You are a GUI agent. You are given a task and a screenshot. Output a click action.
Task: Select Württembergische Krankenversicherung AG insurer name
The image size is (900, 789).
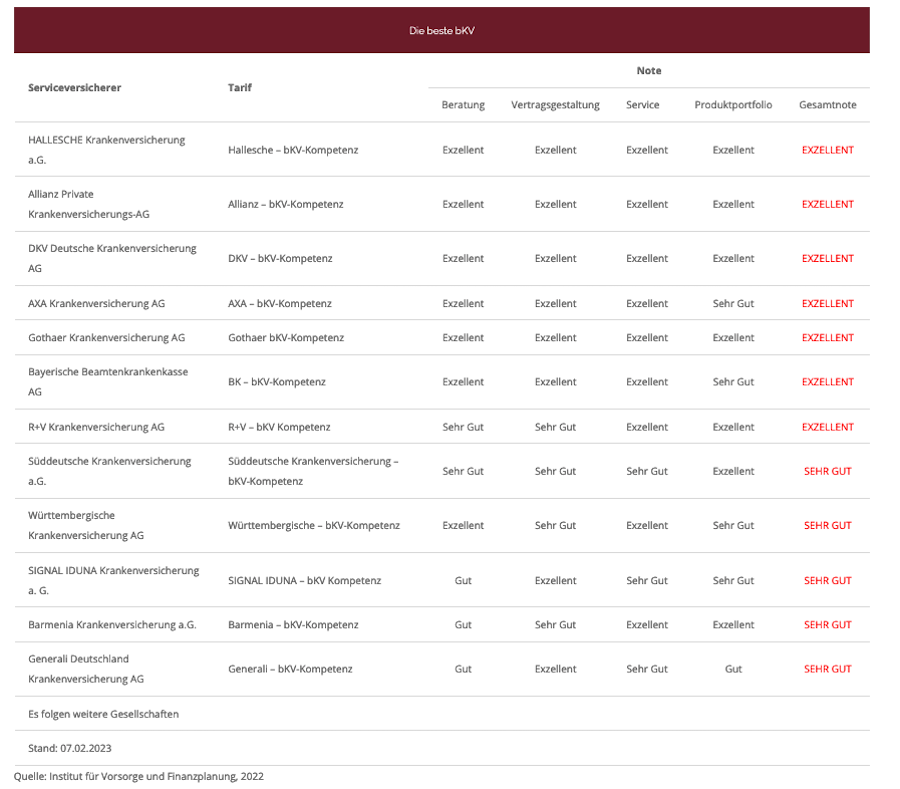click(x=86, y=525)
